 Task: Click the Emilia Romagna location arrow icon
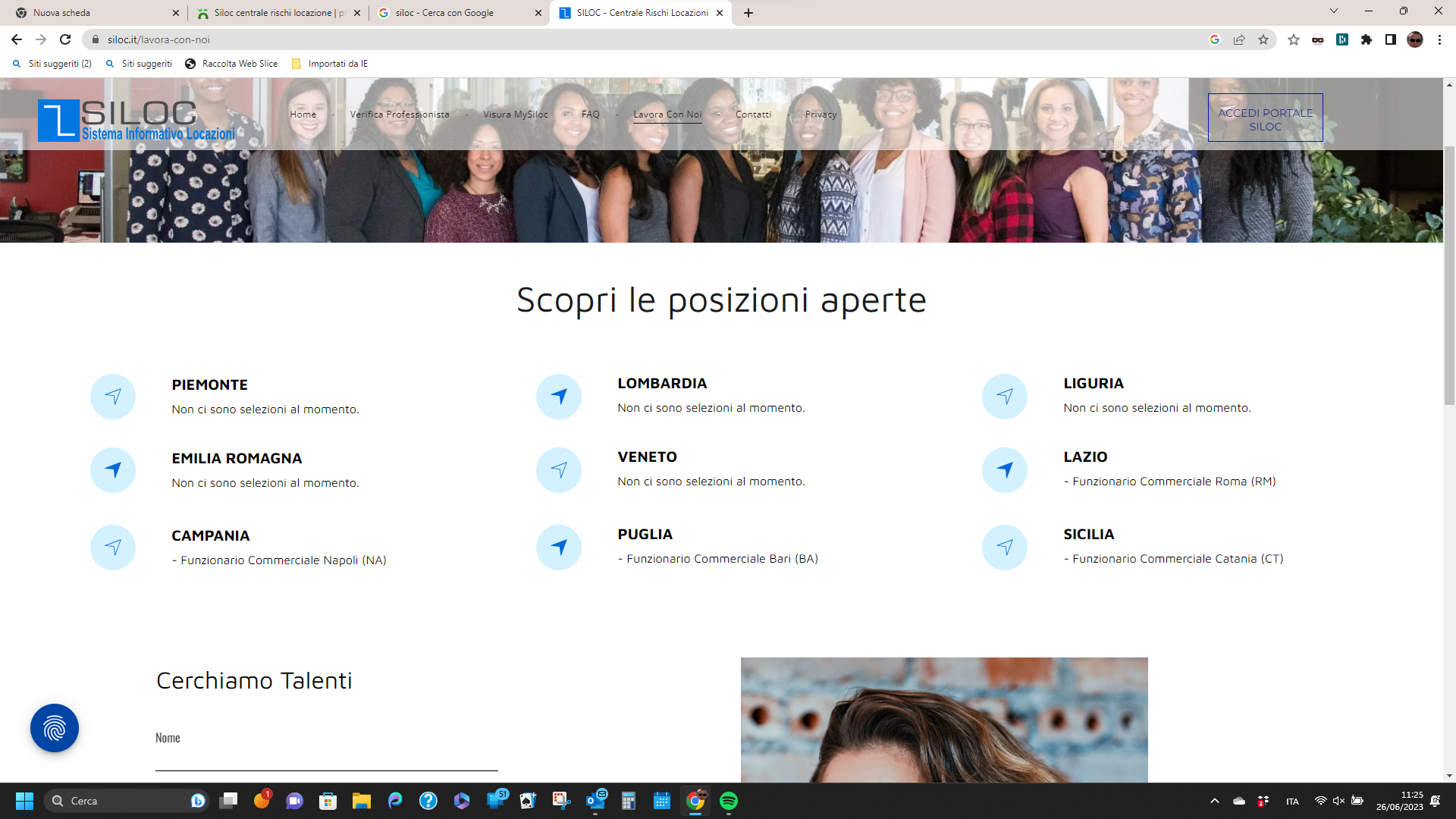click(113, 470)
